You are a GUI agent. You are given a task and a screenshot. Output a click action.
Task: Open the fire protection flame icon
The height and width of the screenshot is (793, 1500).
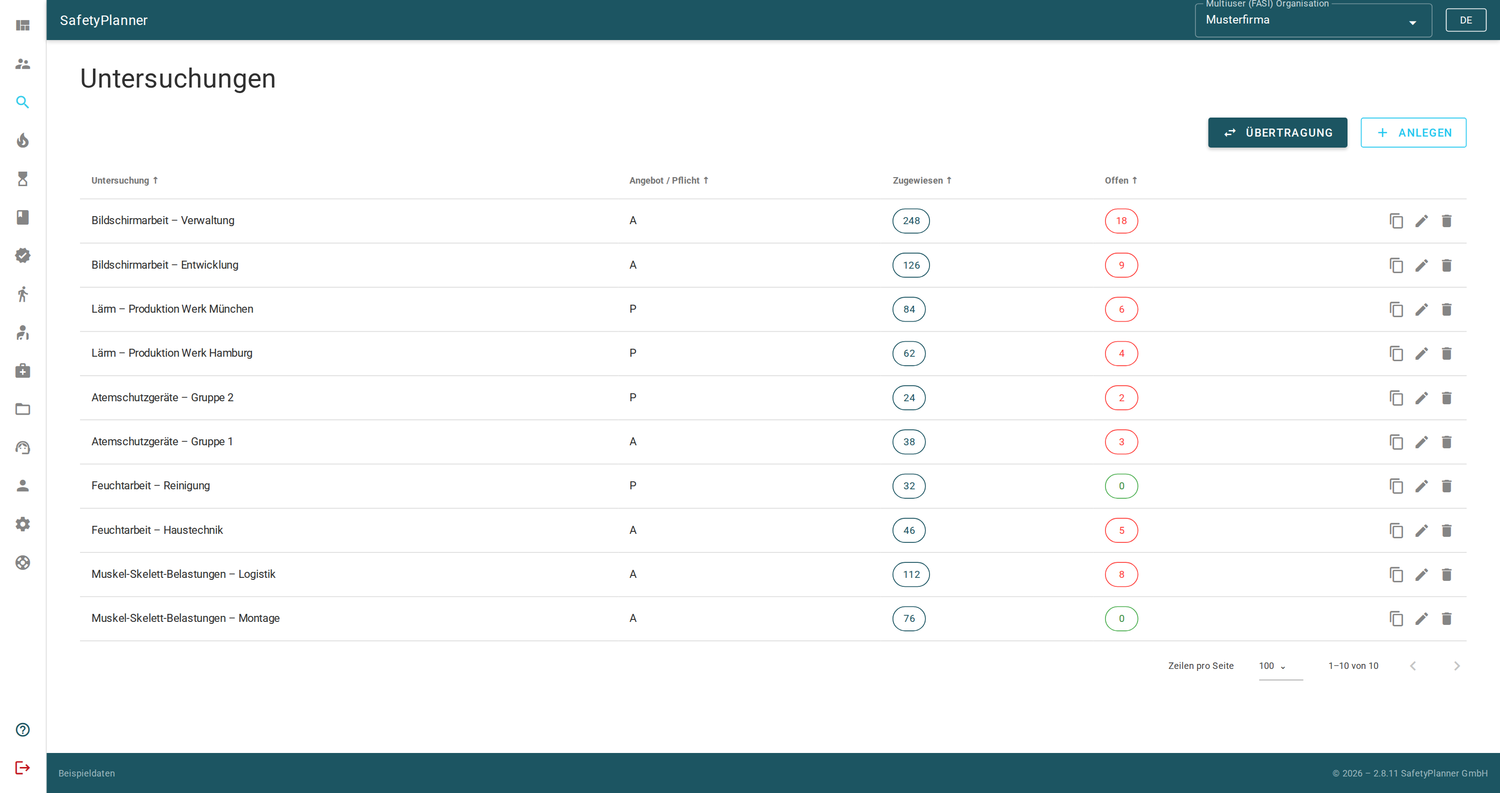[x=22, y=140]
